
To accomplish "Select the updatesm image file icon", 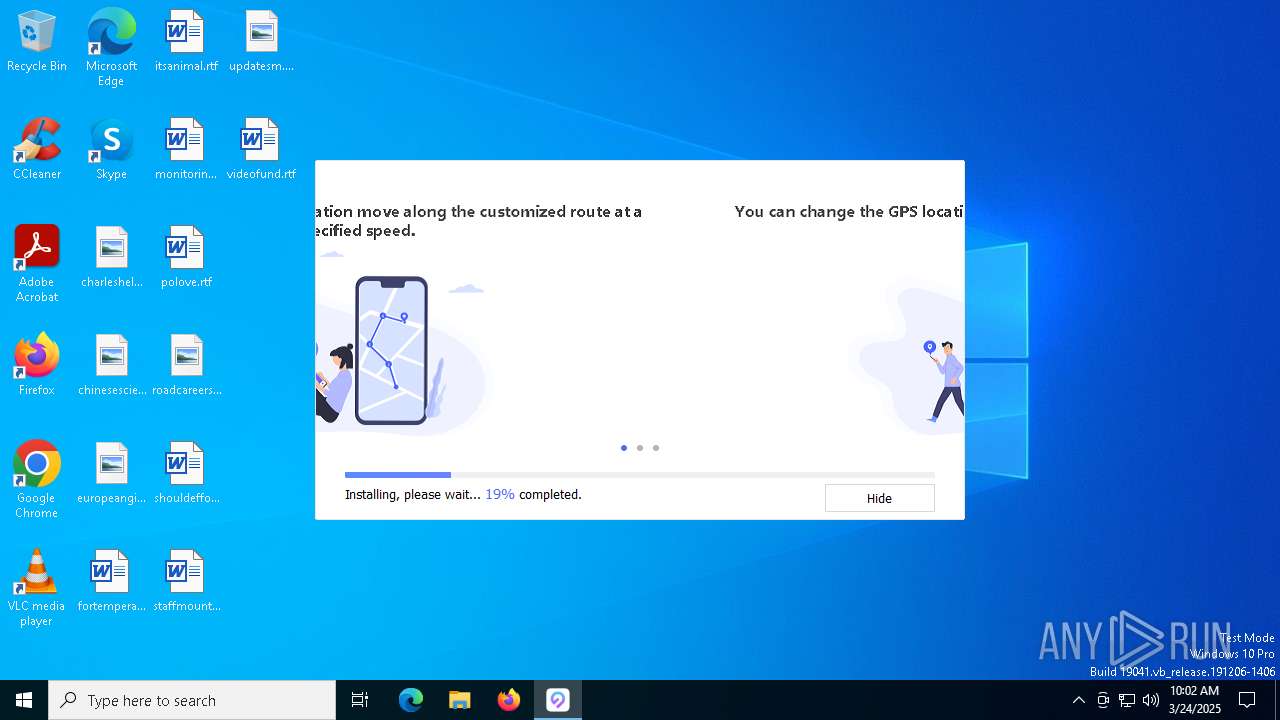I will coord(261,42).
